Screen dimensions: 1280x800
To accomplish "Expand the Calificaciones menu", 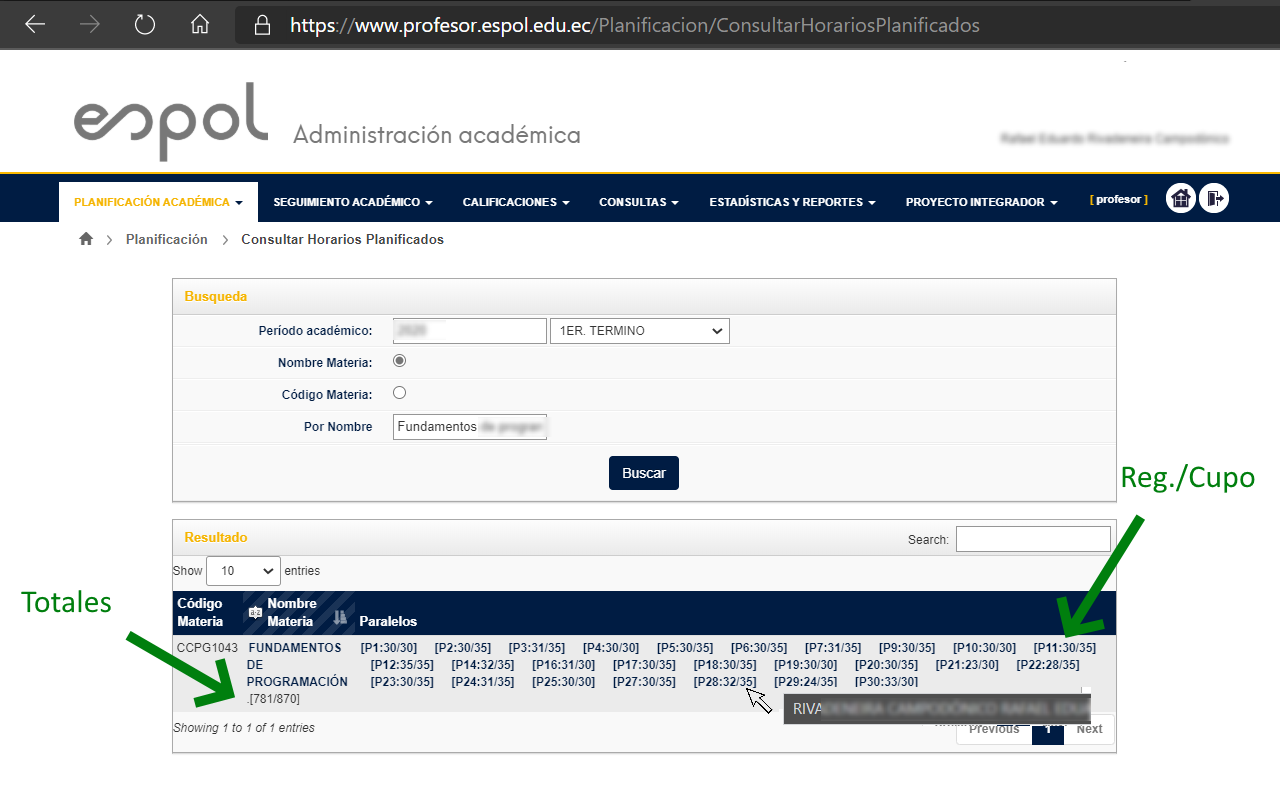I will (x=515, y=202).
